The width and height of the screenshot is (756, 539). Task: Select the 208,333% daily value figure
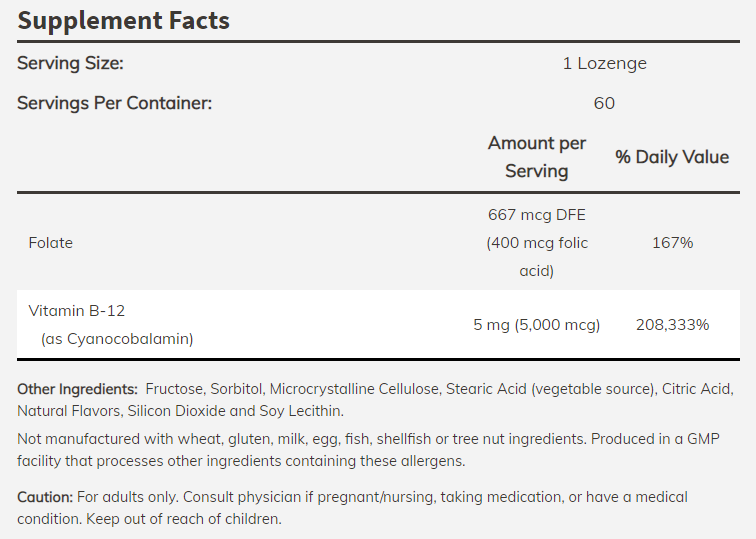pyautogui.click(x=672, y=325)
